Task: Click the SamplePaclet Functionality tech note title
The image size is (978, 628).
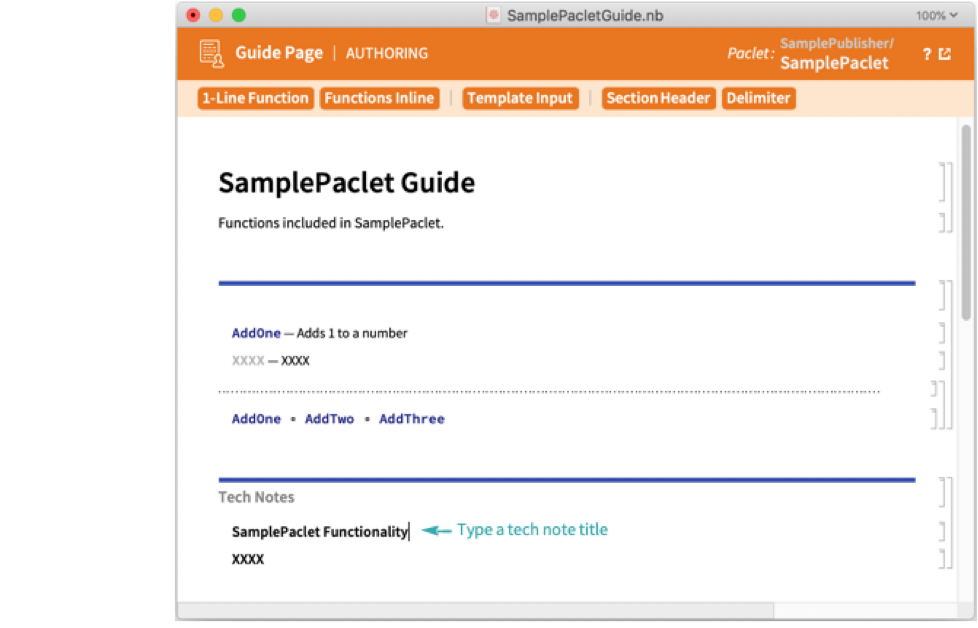Action: pyautogui.click(x=320, y=532)
